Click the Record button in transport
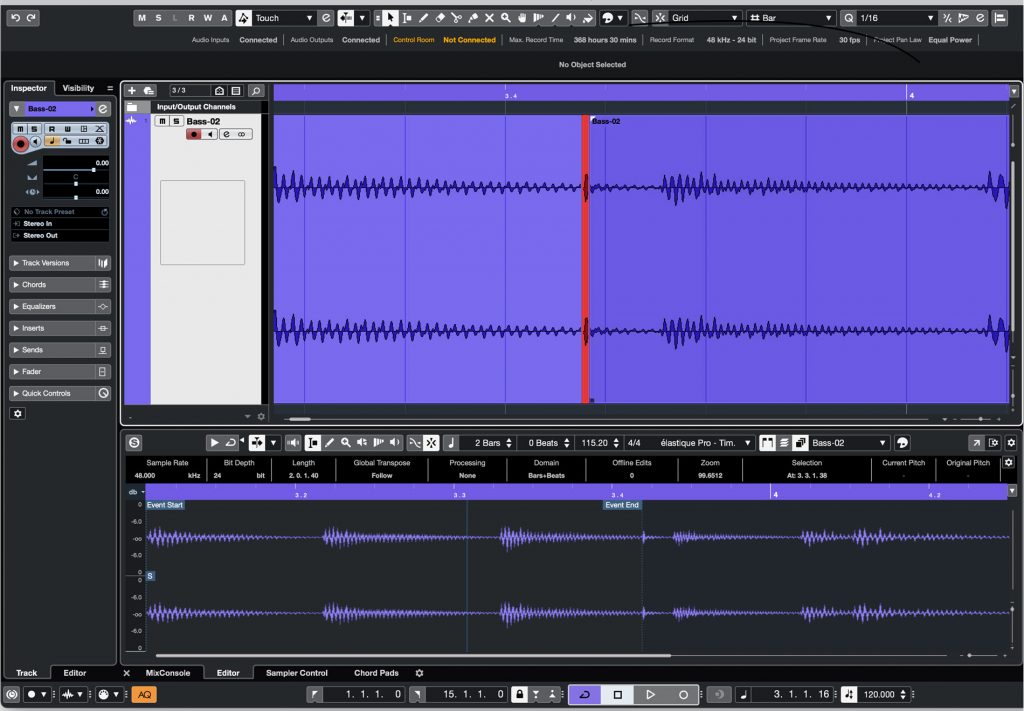1024x711 pixels. tap(683, 695)
